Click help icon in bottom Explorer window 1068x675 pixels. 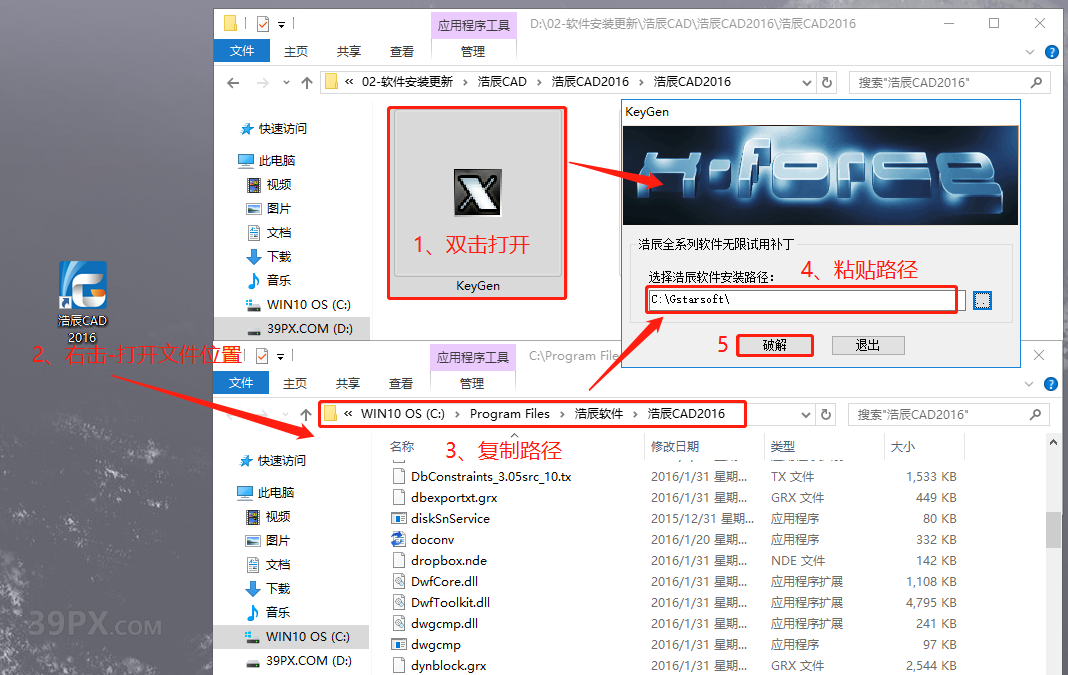click(1052, 384)
